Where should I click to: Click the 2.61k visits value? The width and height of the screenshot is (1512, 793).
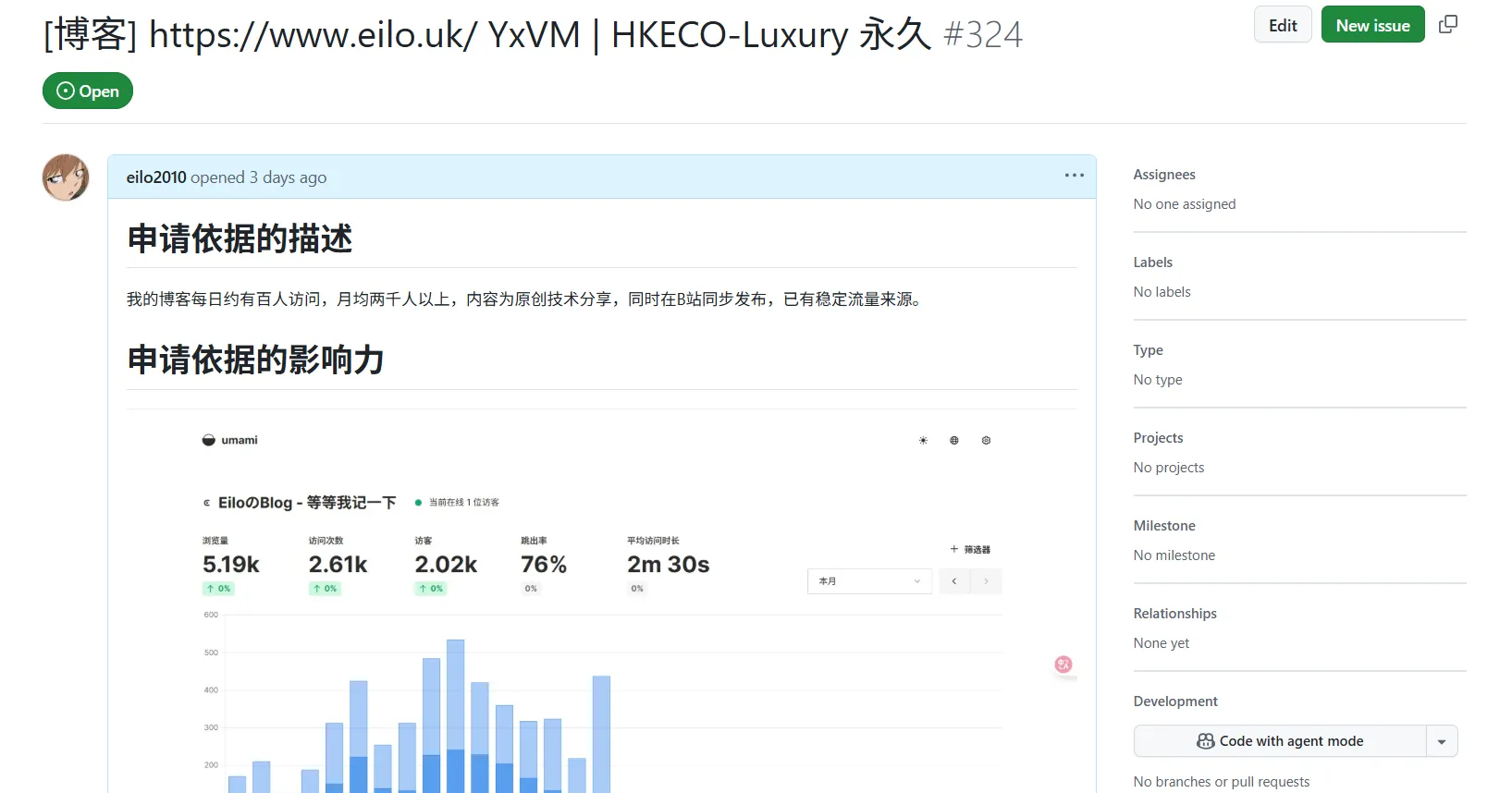338,564
